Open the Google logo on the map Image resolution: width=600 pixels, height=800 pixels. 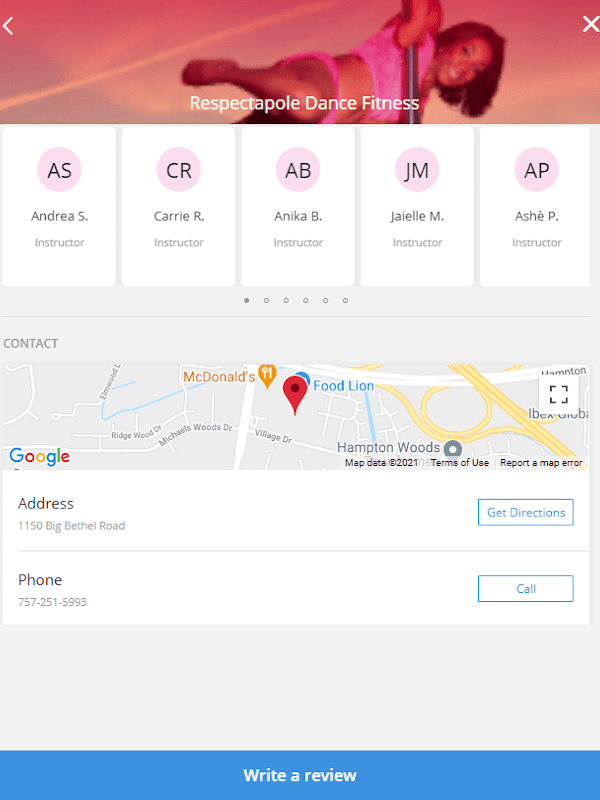[39, 456]
